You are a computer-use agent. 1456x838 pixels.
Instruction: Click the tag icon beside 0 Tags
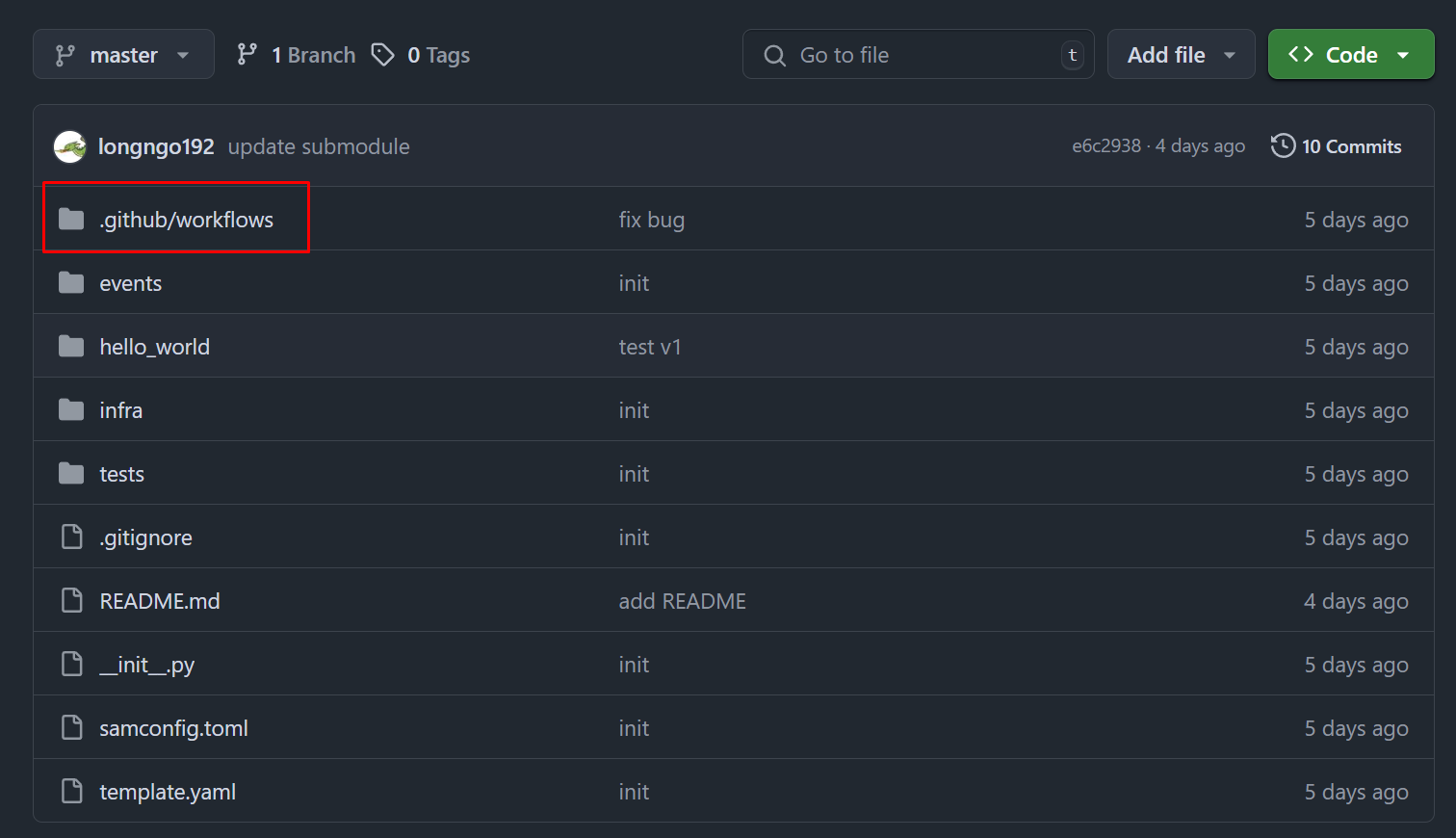point(383,55)
